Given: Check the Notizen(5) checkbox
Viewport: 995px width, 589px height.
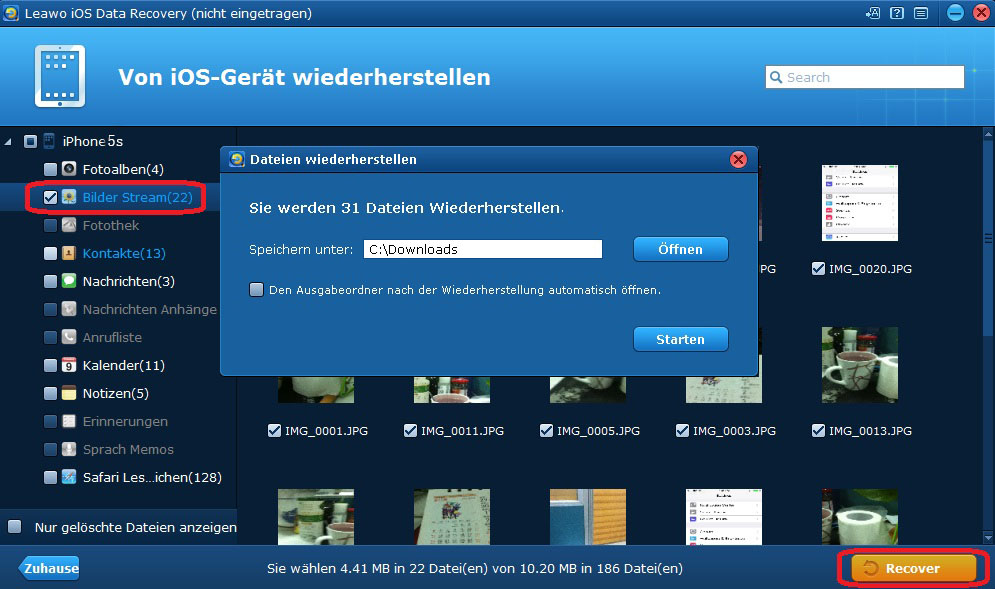Looking at the screenshot, I should pyautogui.click(x=50, y=393).
